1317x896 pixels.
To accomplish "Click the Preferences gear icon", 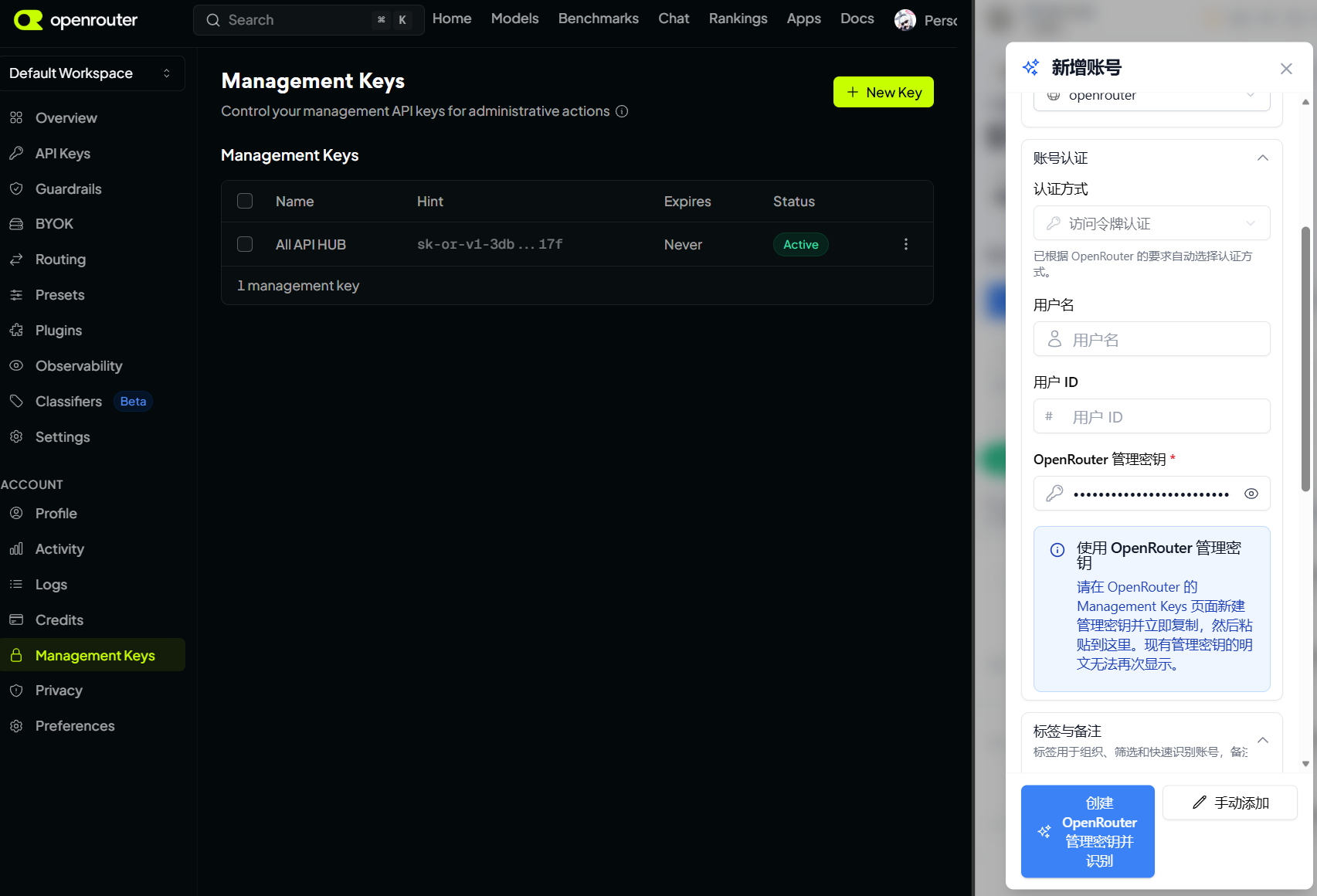I will (x=16, y=726).
